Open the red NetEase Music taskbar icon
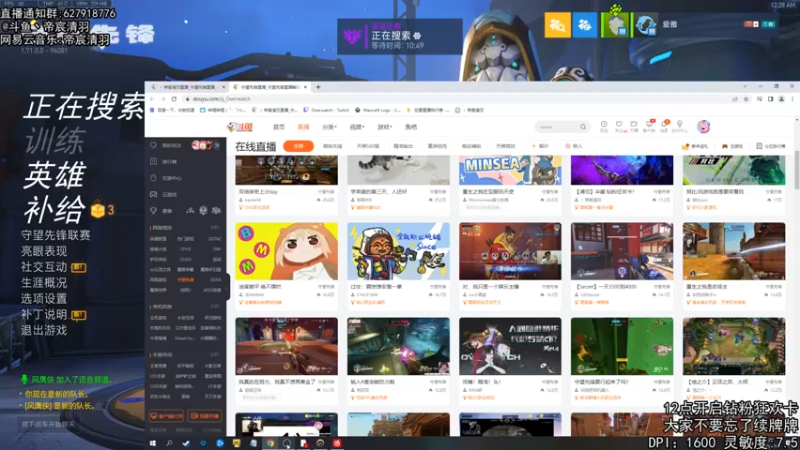 point(337,443)
